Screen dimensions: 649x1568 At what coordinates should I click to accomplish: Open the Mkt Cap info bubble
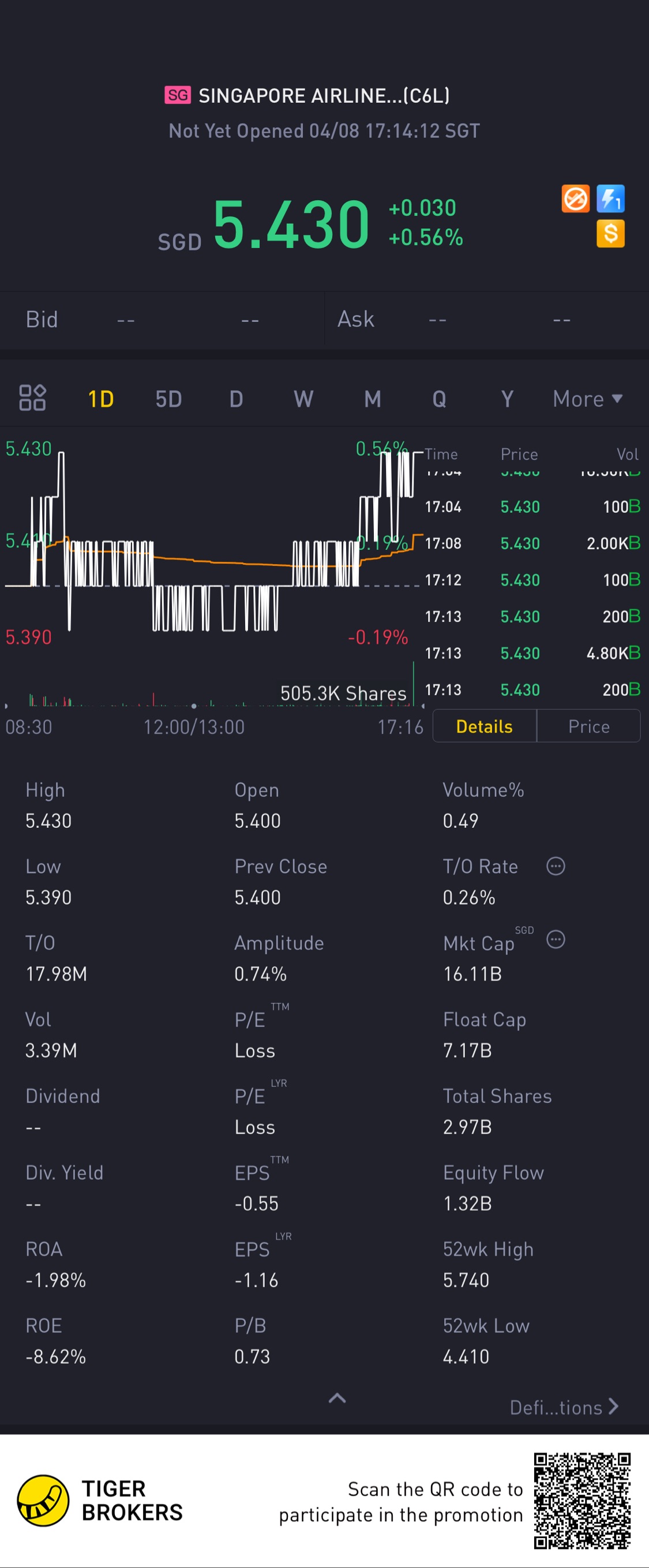coord(556,939)
